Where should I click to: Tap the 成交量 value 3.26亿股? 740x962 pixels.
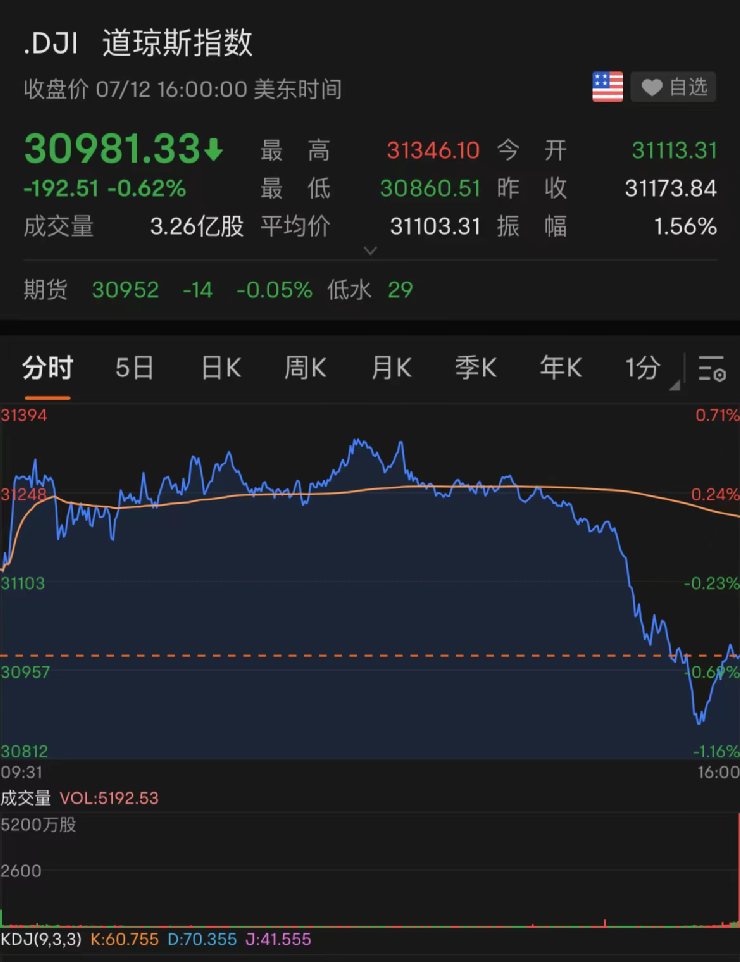tap(197, 227)
